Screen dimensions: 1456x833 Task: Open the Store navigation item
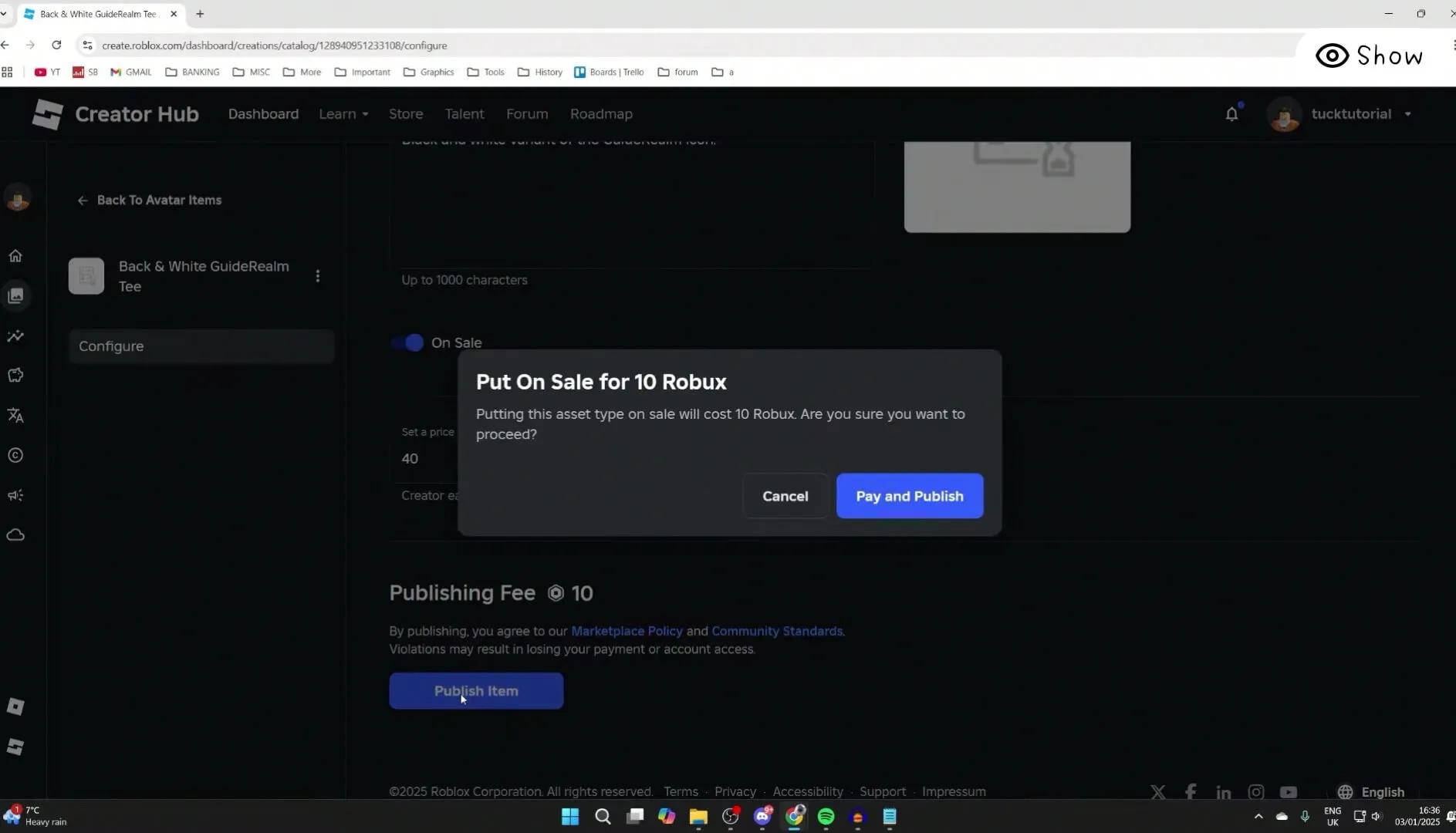pos(406,114)
